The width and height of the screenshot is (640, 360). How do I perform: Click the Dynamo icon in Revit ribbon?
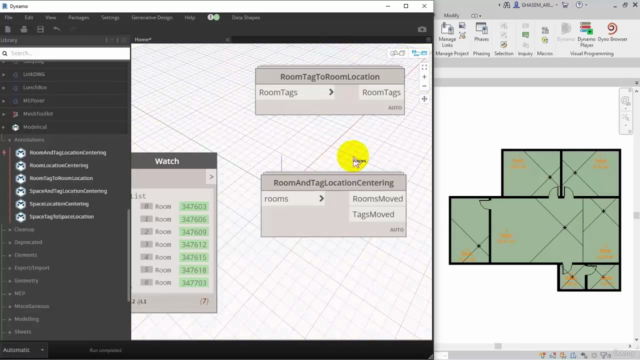click(x=566, y=32)
